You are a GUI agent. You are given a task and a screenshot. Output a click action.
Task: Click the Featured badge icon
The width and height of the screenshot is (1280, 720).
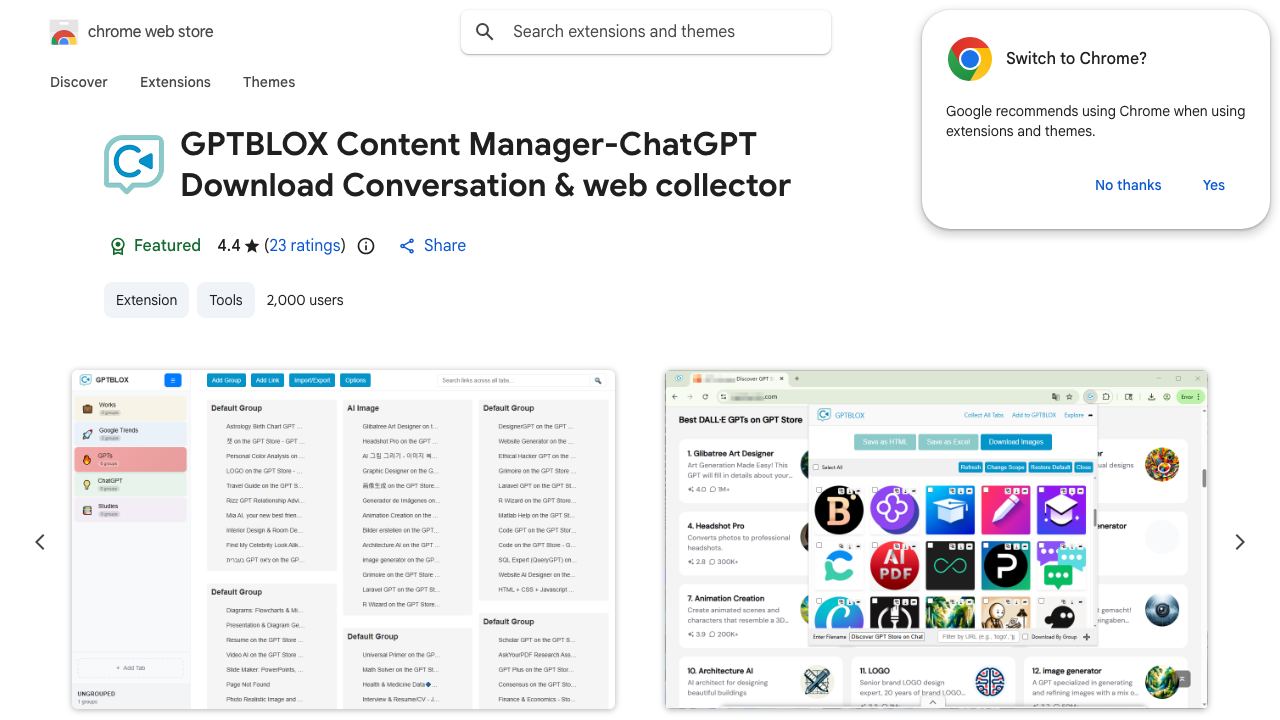point(118,246)
